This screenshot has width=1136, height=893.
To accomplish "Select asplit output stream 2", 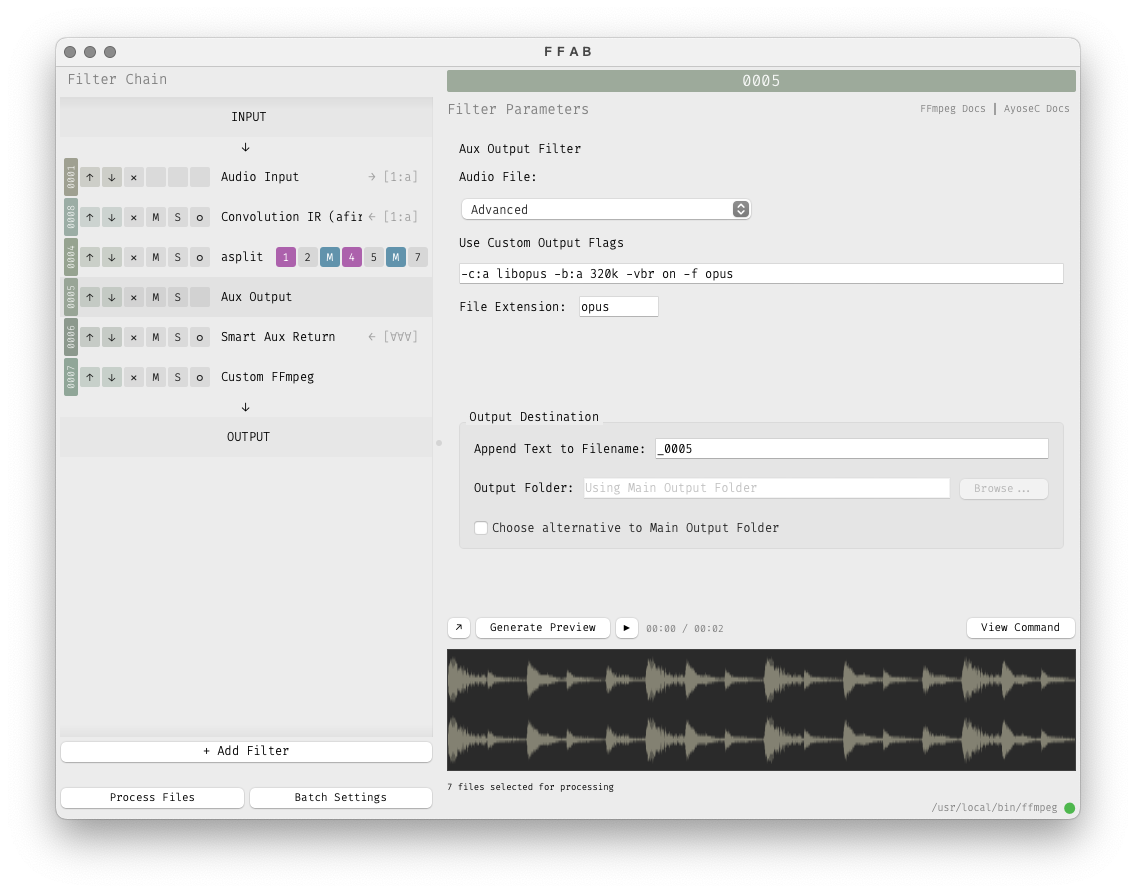I will 308,257.
